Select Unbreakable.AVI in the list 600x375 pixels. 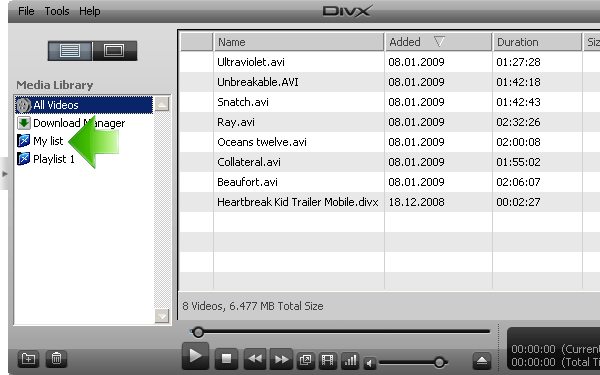point(258,82)
